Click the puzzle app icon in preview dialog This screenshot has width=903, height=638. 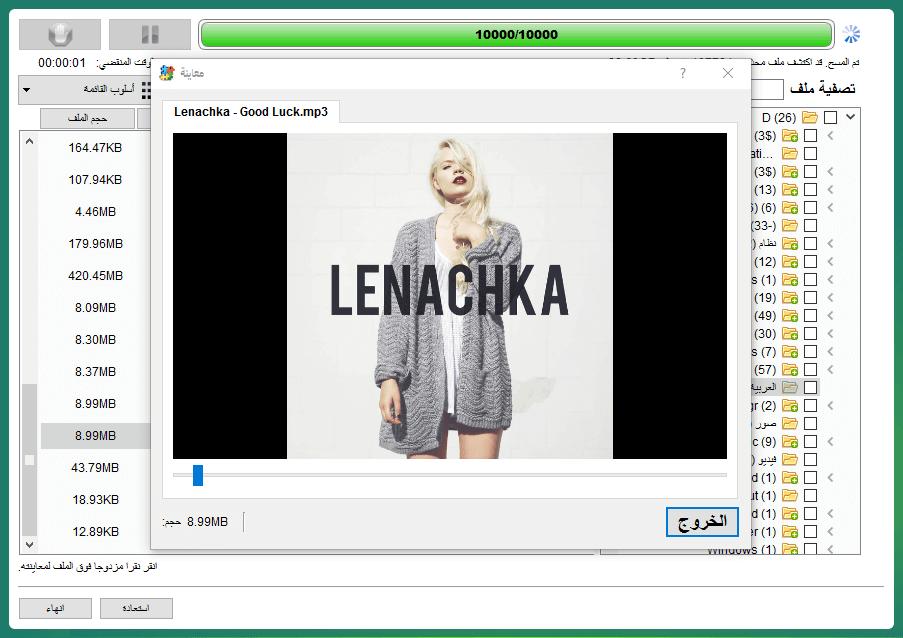point(167,73)
